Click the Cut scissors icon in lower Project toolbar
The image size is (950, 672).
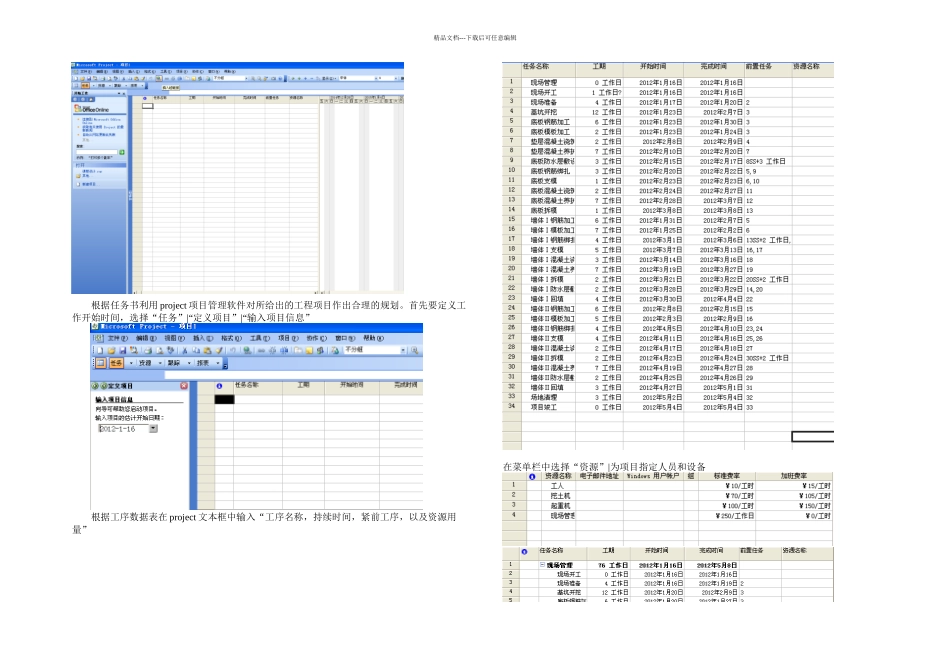pos(184,350)
